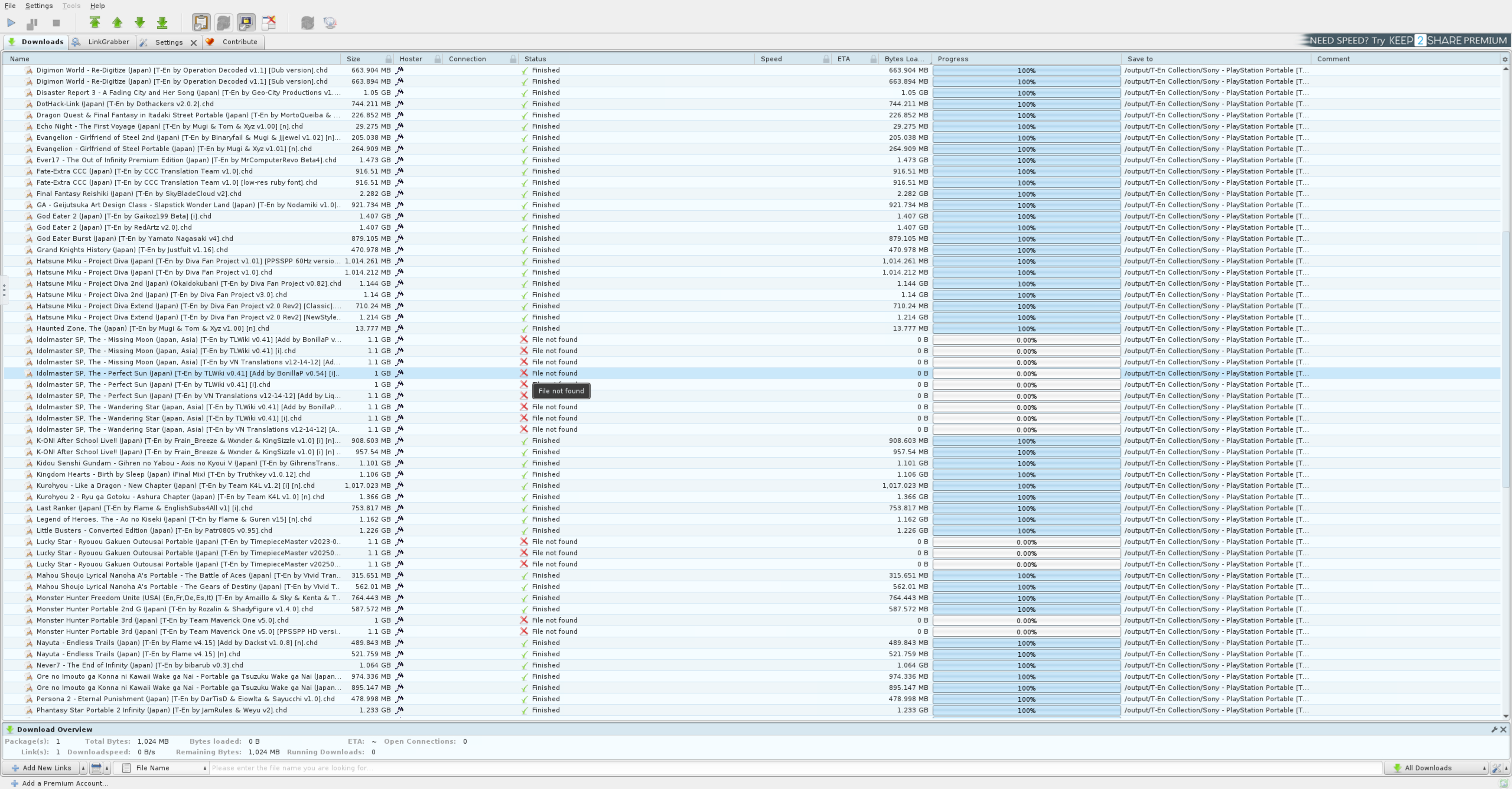Toggle the lock on Size column
This screenshot has width=1512, height=789.
(388, 59)
